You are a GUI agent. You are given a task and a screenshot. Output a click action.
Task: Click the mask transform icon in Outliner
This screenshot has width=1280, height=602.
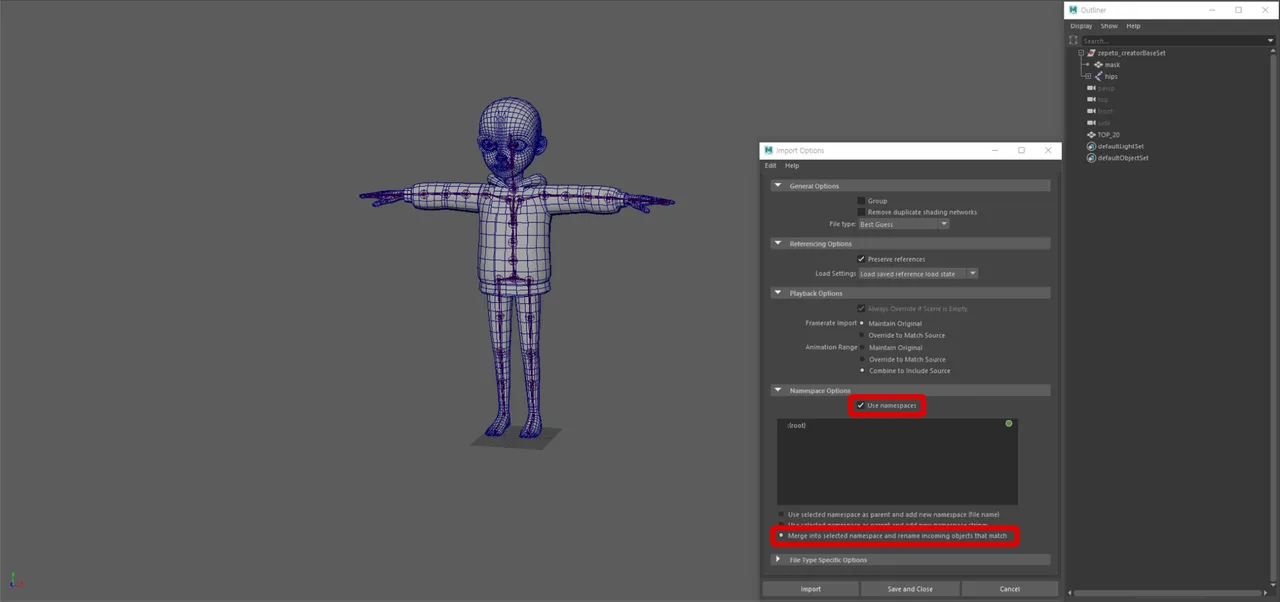click(1097, 64)
